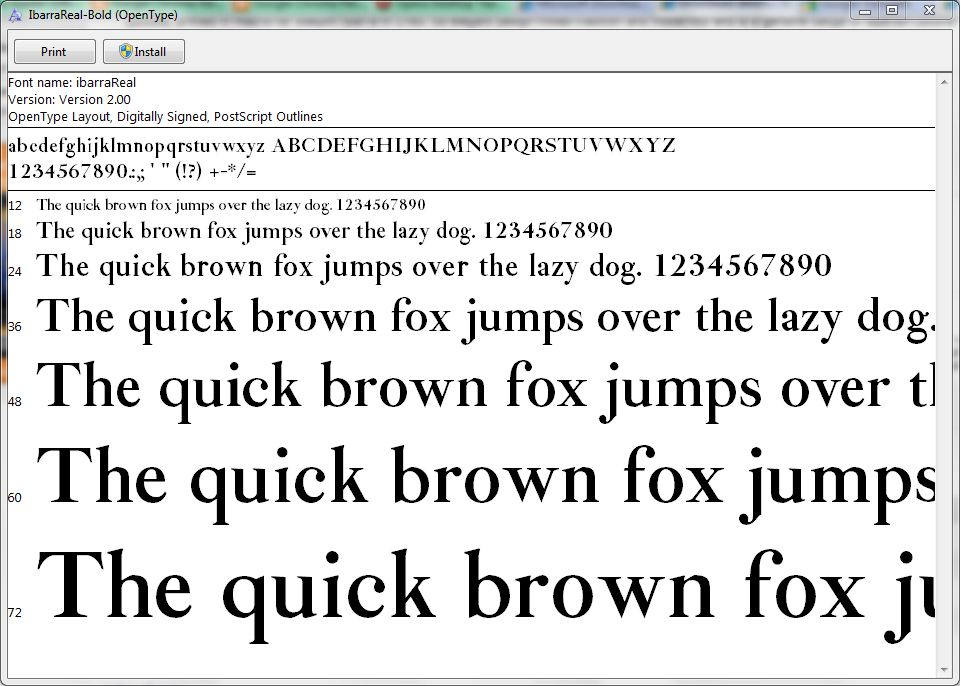Click the 12-point sample sentence
Viewport: 960px width, 686px height.
pos(231,205)
